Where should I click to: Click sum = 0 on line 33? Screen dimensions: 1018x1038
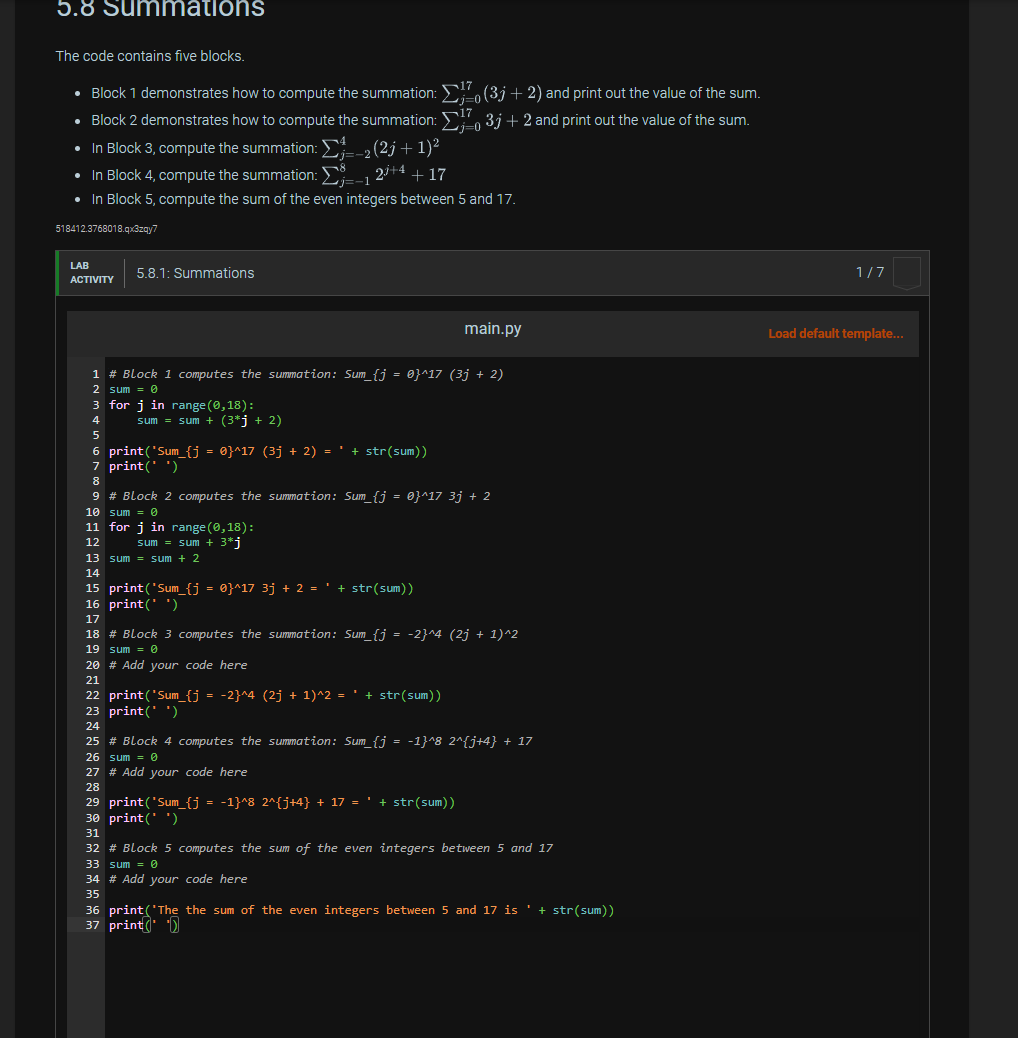coord(133,863)
